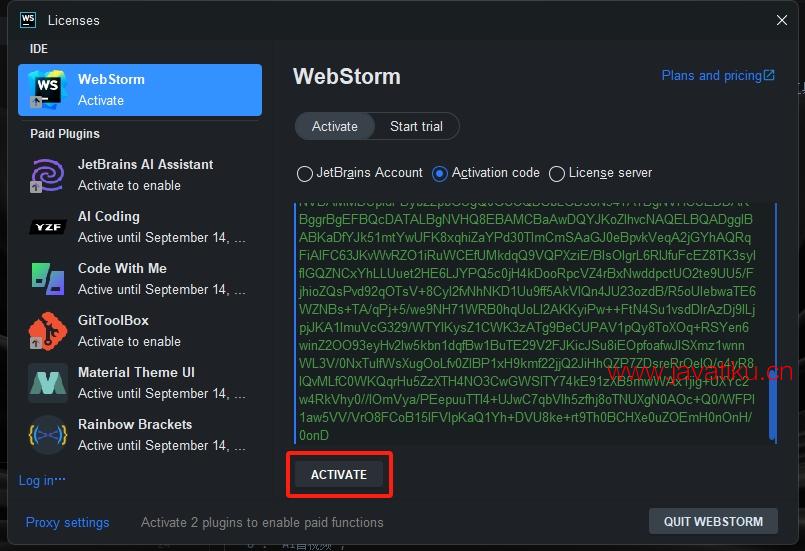
Task: Click the Code With Me plugin icon
Action: 47,278
